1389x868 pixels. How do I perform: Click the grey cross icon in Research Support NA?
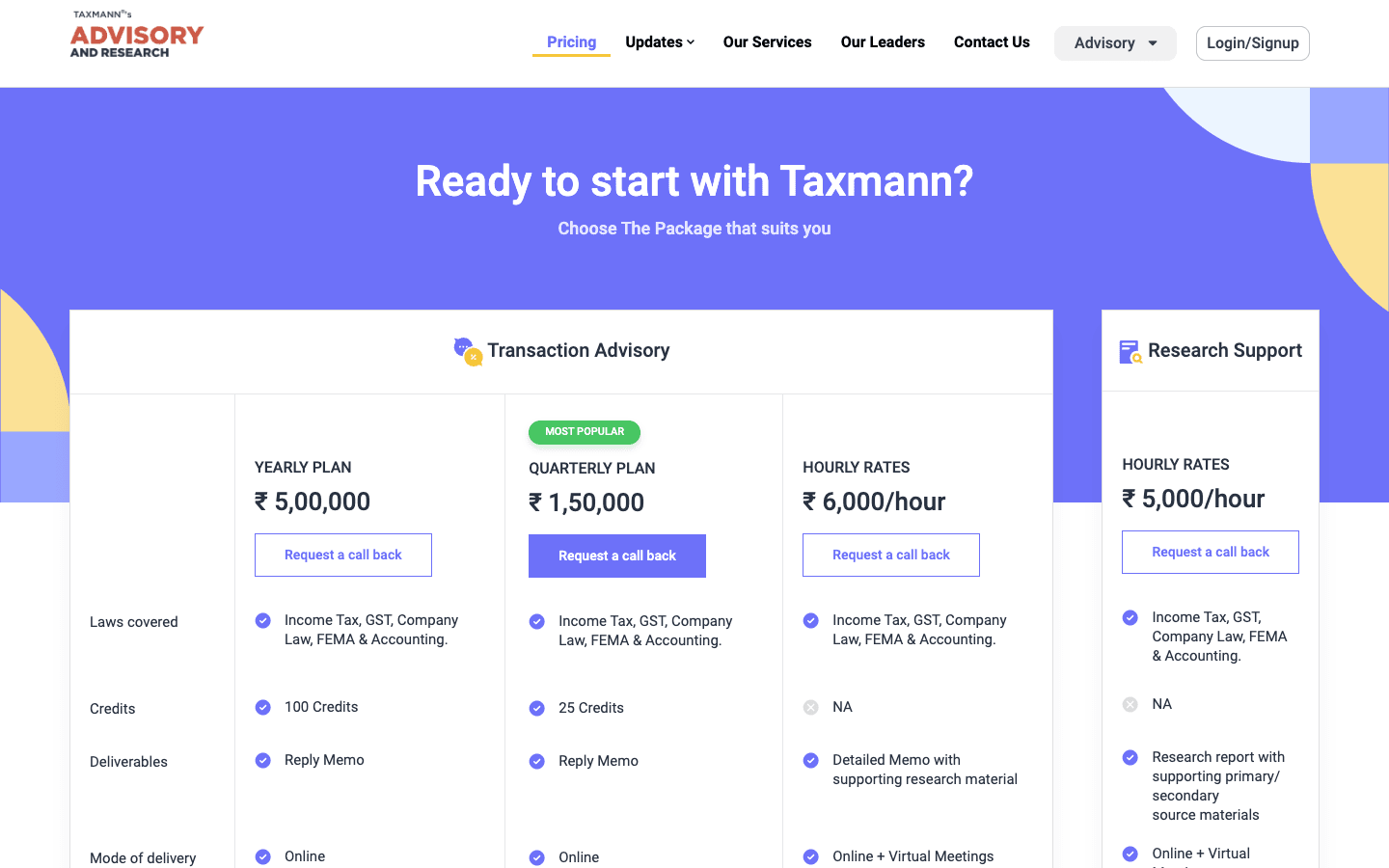[1130, 704]
